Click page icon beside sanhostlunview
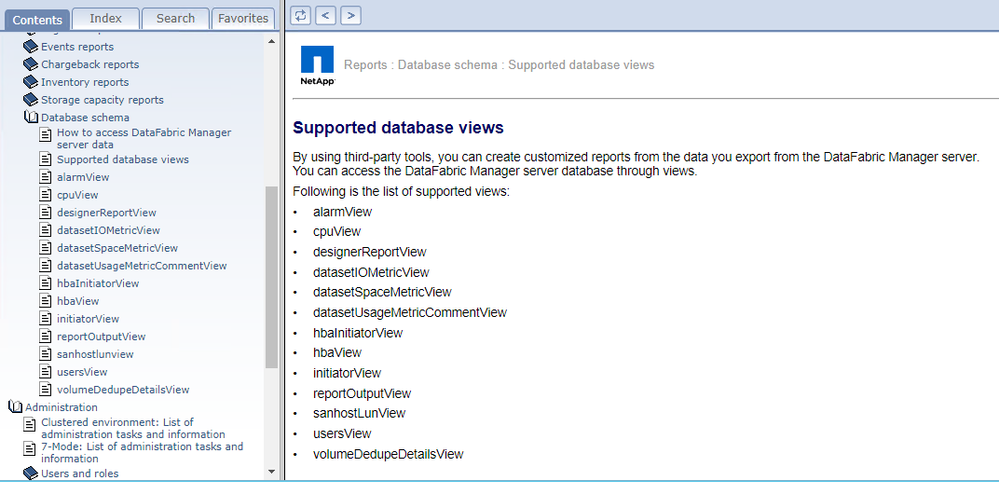This screenshot has height=482, width=999. pyautogui.click(x=45, y=354)
